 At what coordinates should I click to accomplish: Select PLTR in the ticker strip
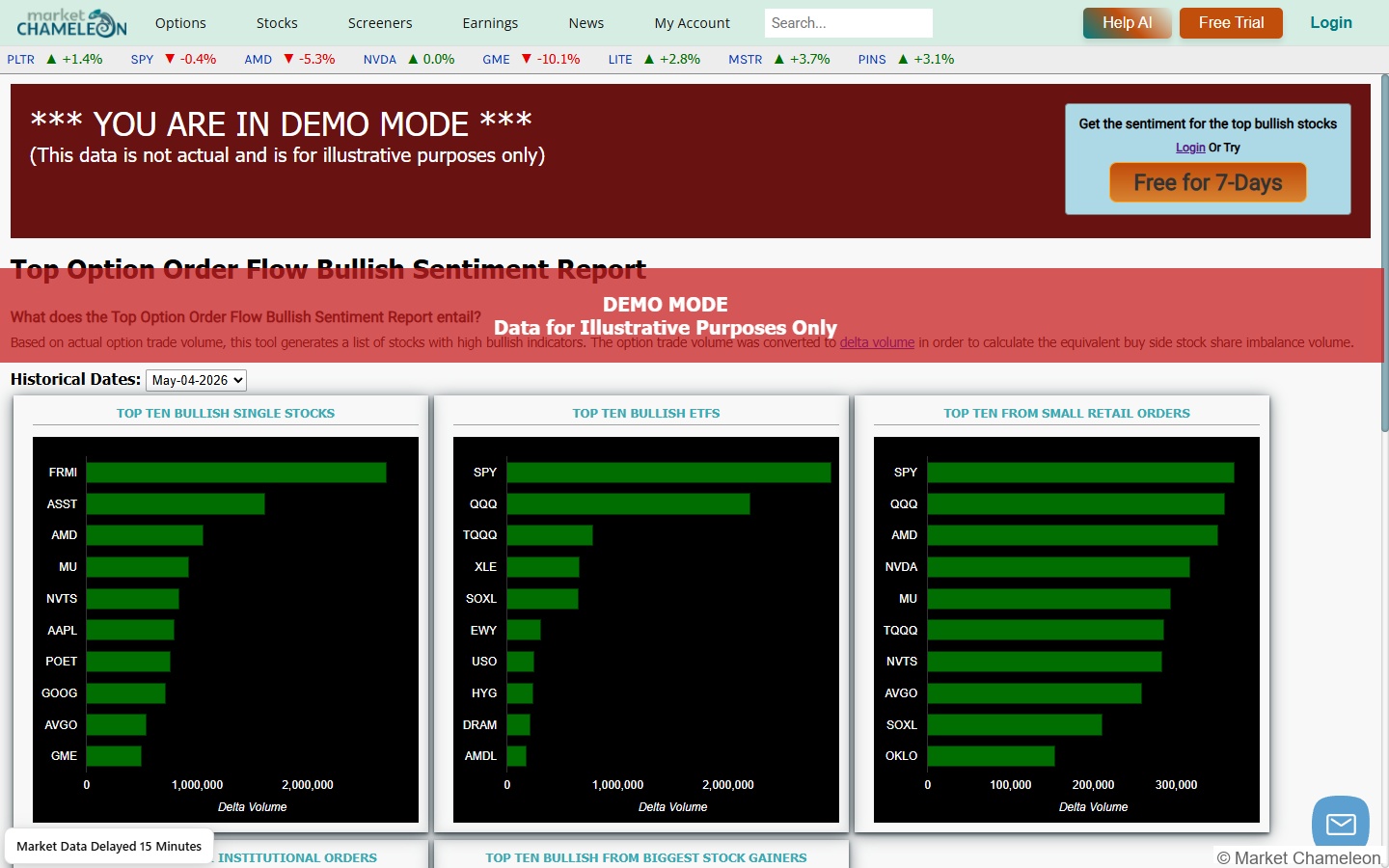20,59
